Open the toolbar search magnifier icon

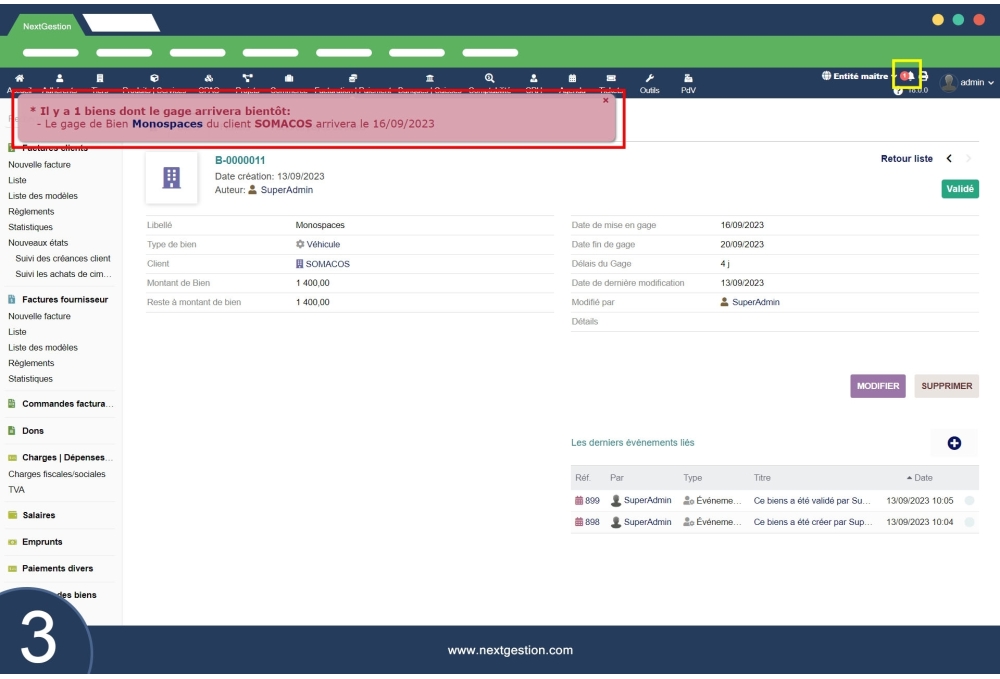click(x=488, y=76)
